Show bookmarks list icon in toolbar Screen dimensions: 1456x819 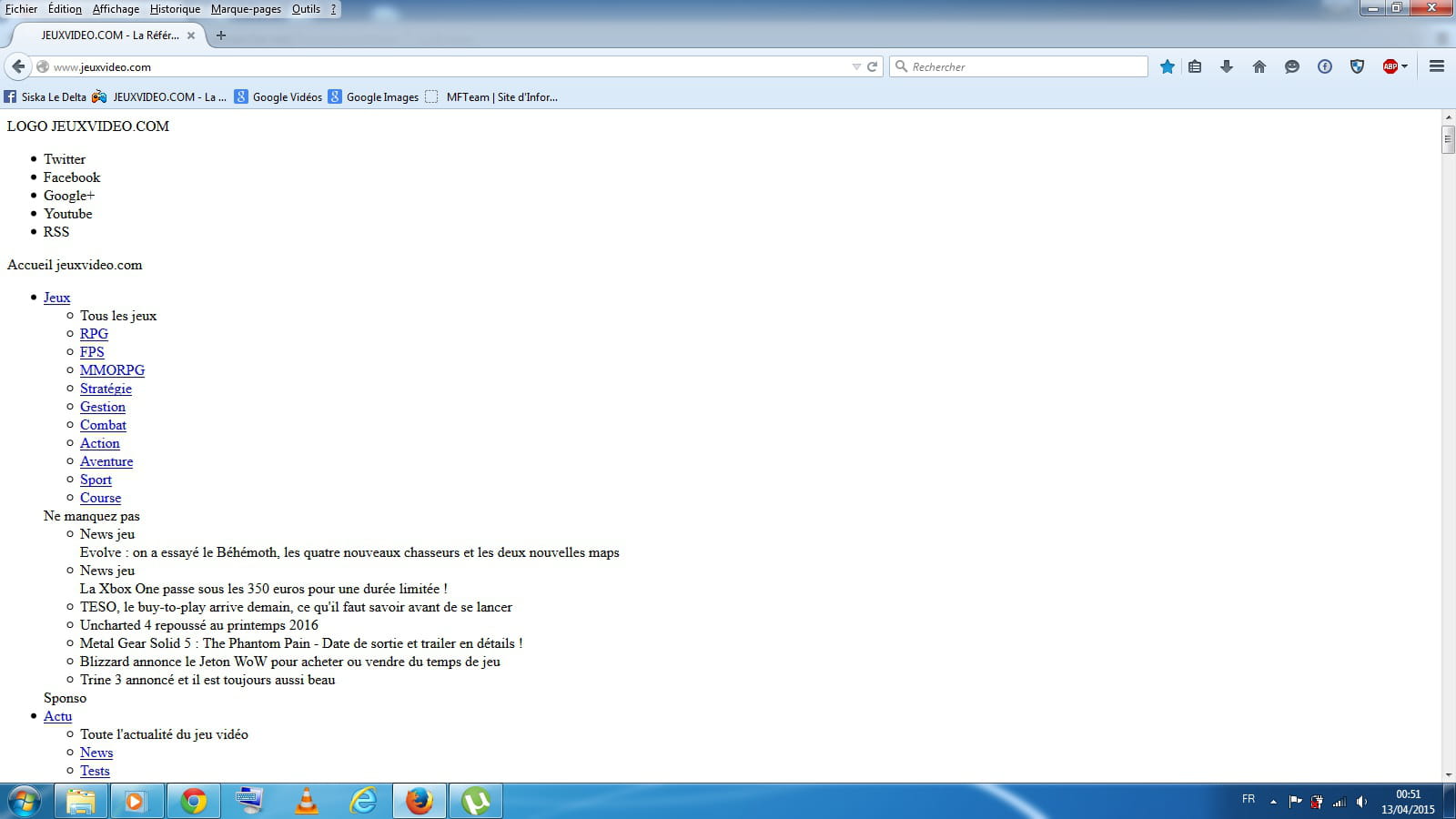1195,66
